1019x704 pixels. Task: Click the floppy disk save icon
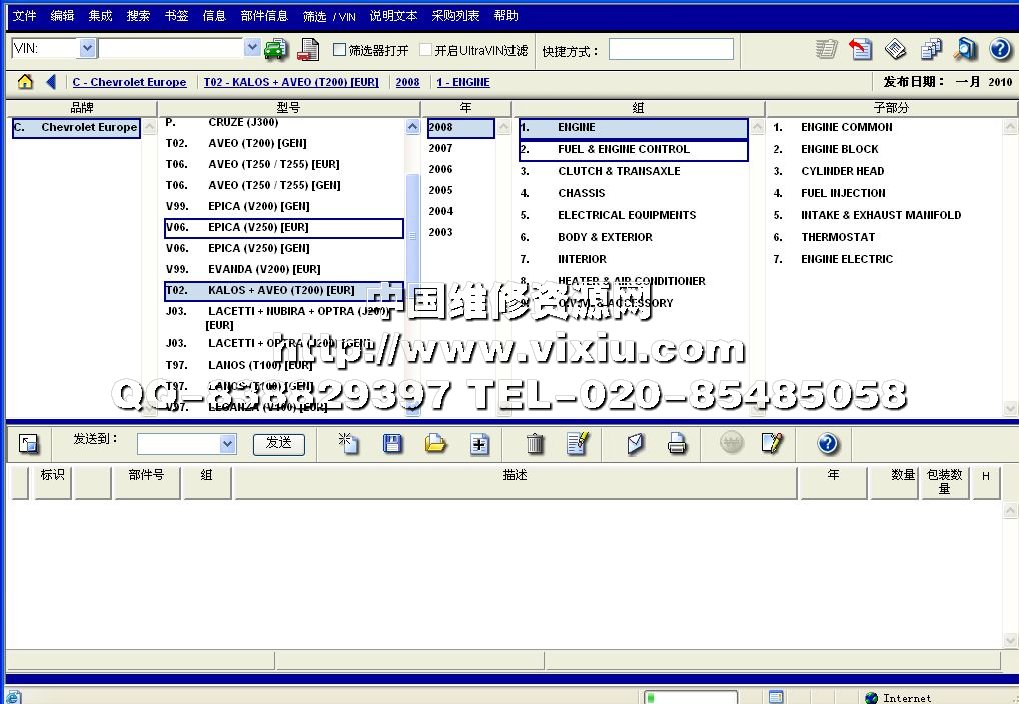coord(393,444)
